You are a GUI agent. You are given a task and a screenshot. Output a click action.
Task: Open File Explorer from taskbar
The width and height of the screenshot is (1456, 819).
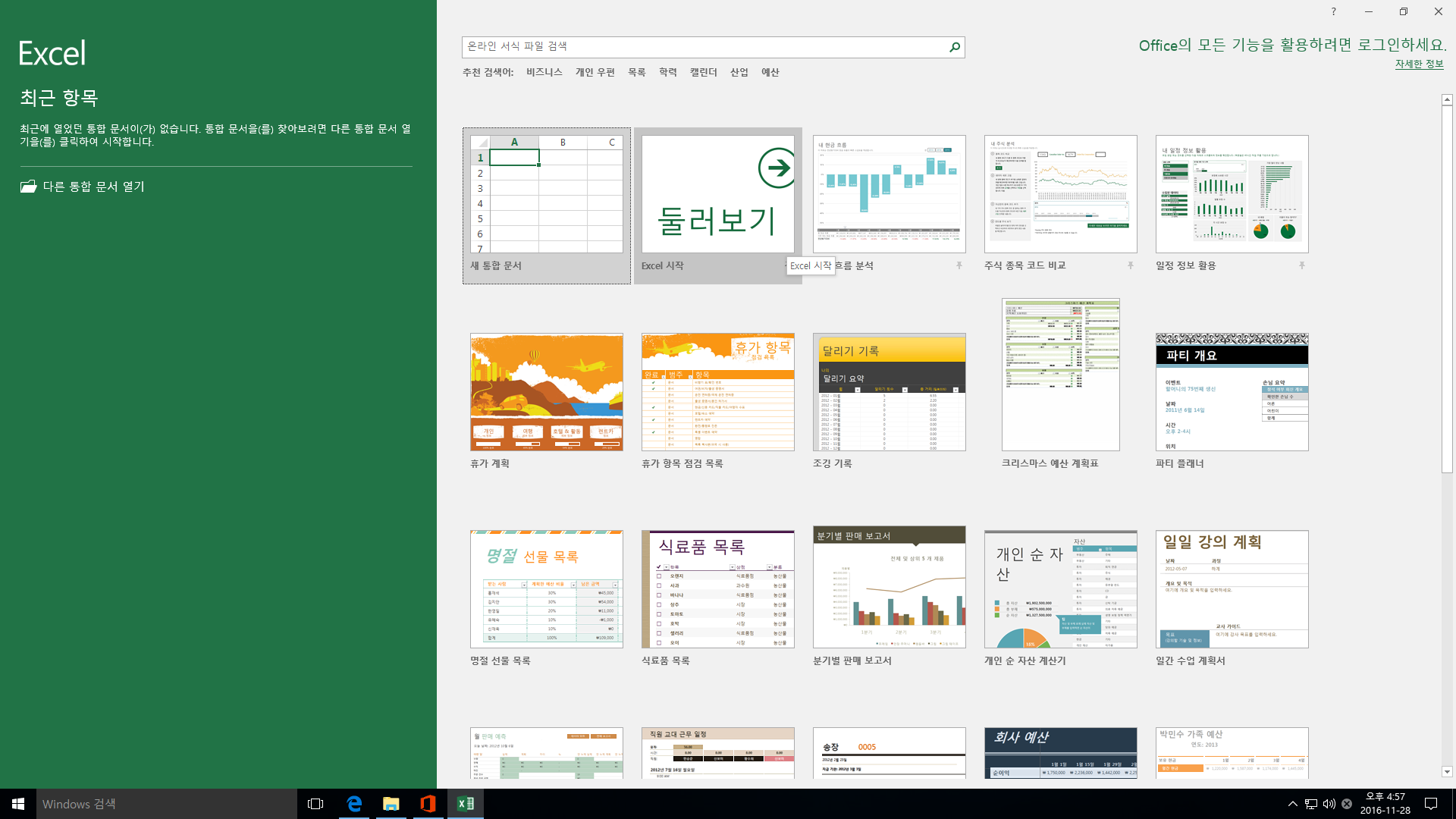391,804
